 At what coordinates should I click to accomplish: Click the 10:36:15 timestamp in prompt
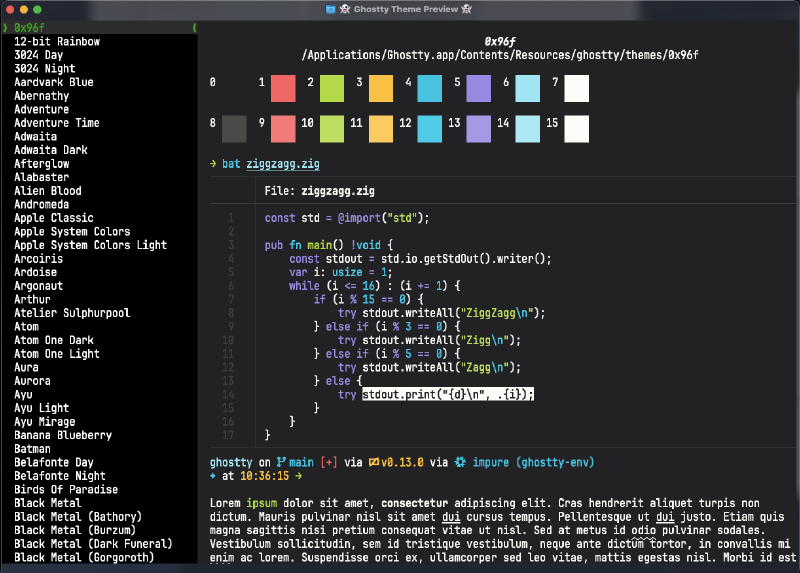tap(265, 476)
